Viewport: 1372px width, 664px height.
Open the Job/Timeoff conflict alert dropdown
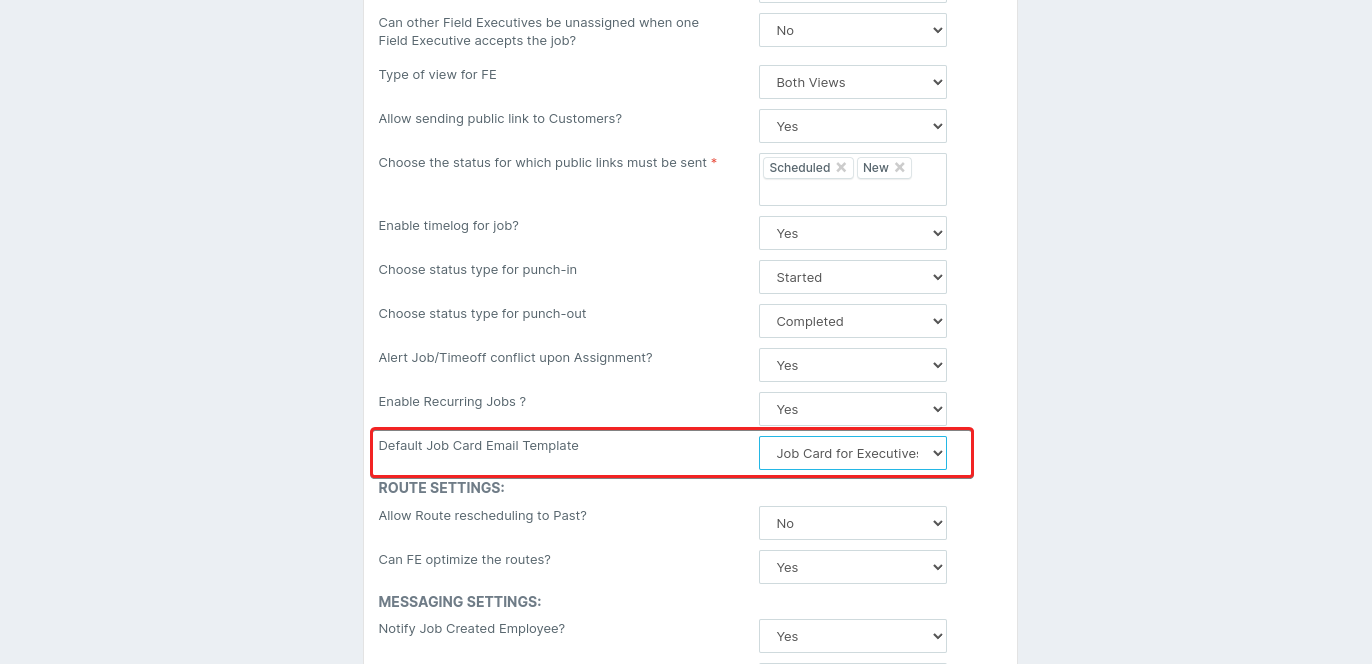852,366
